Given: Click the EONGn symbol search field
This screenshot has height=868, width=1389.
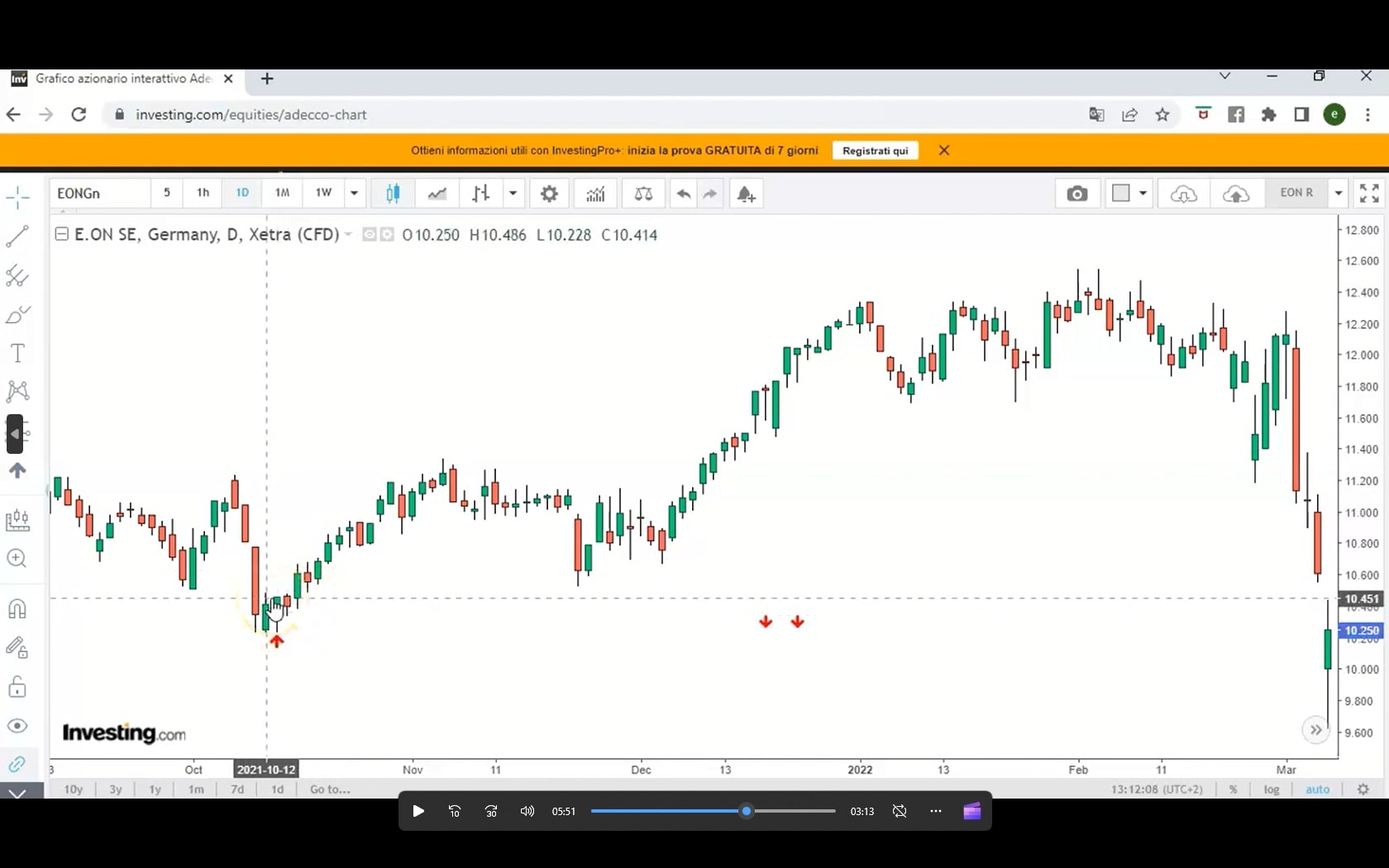Looking at the screenshot, I should [99, 193].
